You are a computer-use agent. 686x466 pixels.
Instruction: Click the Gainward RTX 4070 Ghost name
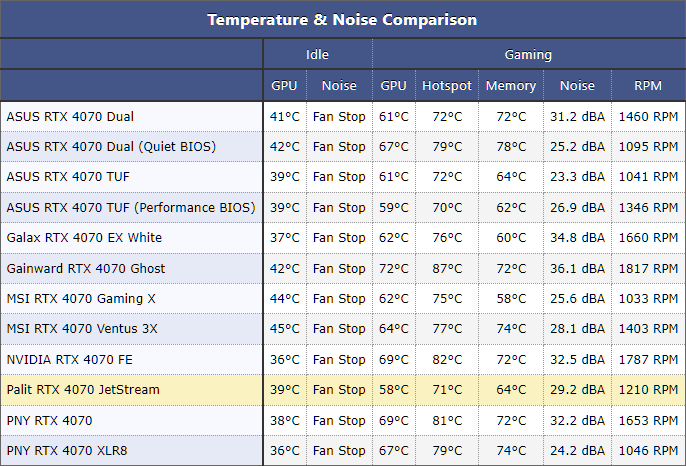click(86, 268)
